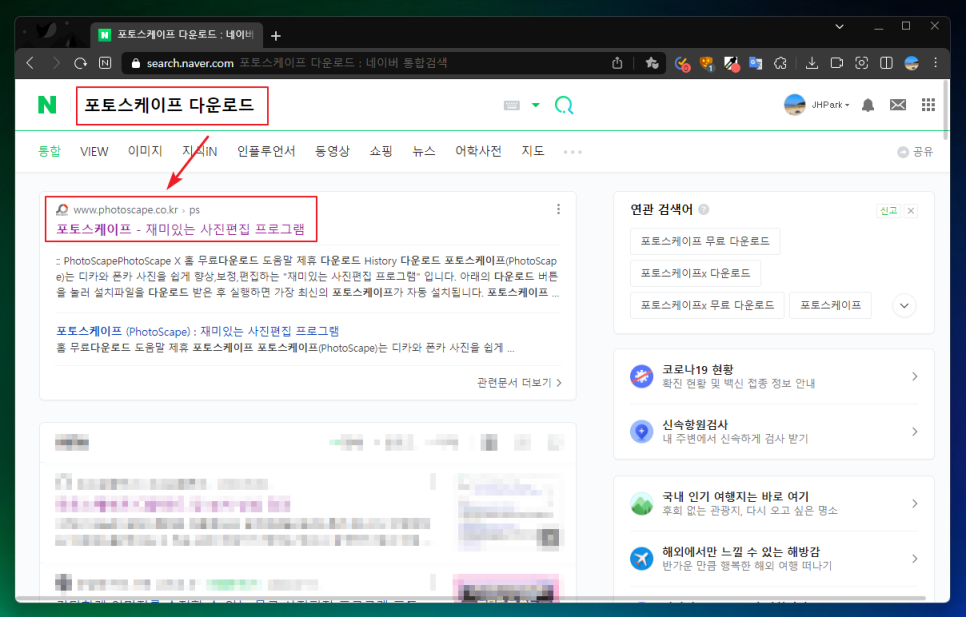The width and height of the screenshot is (966, 617).
Task: Open 포토스케이프 - 재미있는 사진편집 프로그램 link
Action: click(181, 229)
